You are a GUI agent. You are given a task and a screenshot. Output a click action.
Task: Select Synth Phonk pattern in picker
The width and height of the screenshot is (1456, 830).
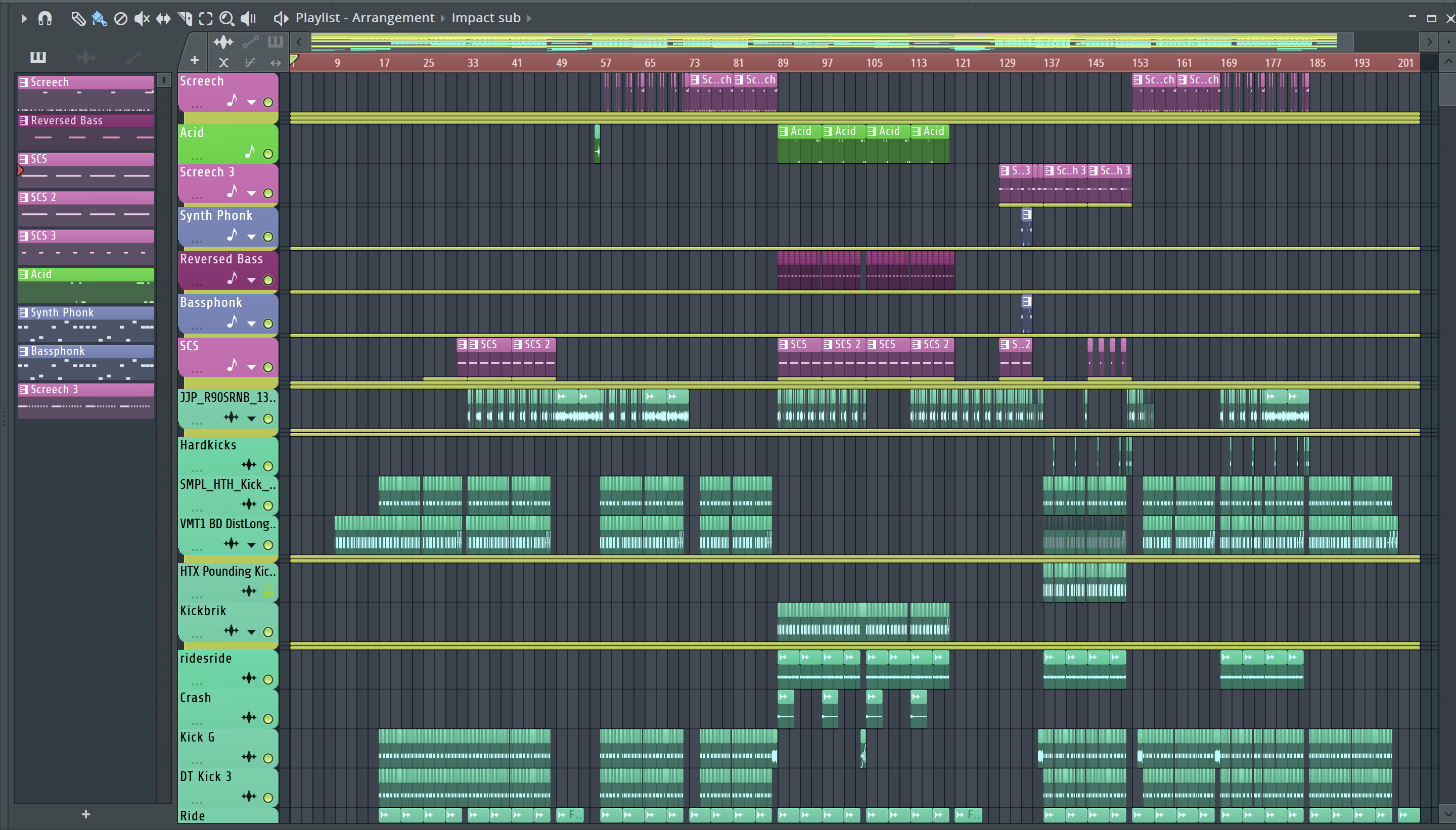tap(85, 324)
